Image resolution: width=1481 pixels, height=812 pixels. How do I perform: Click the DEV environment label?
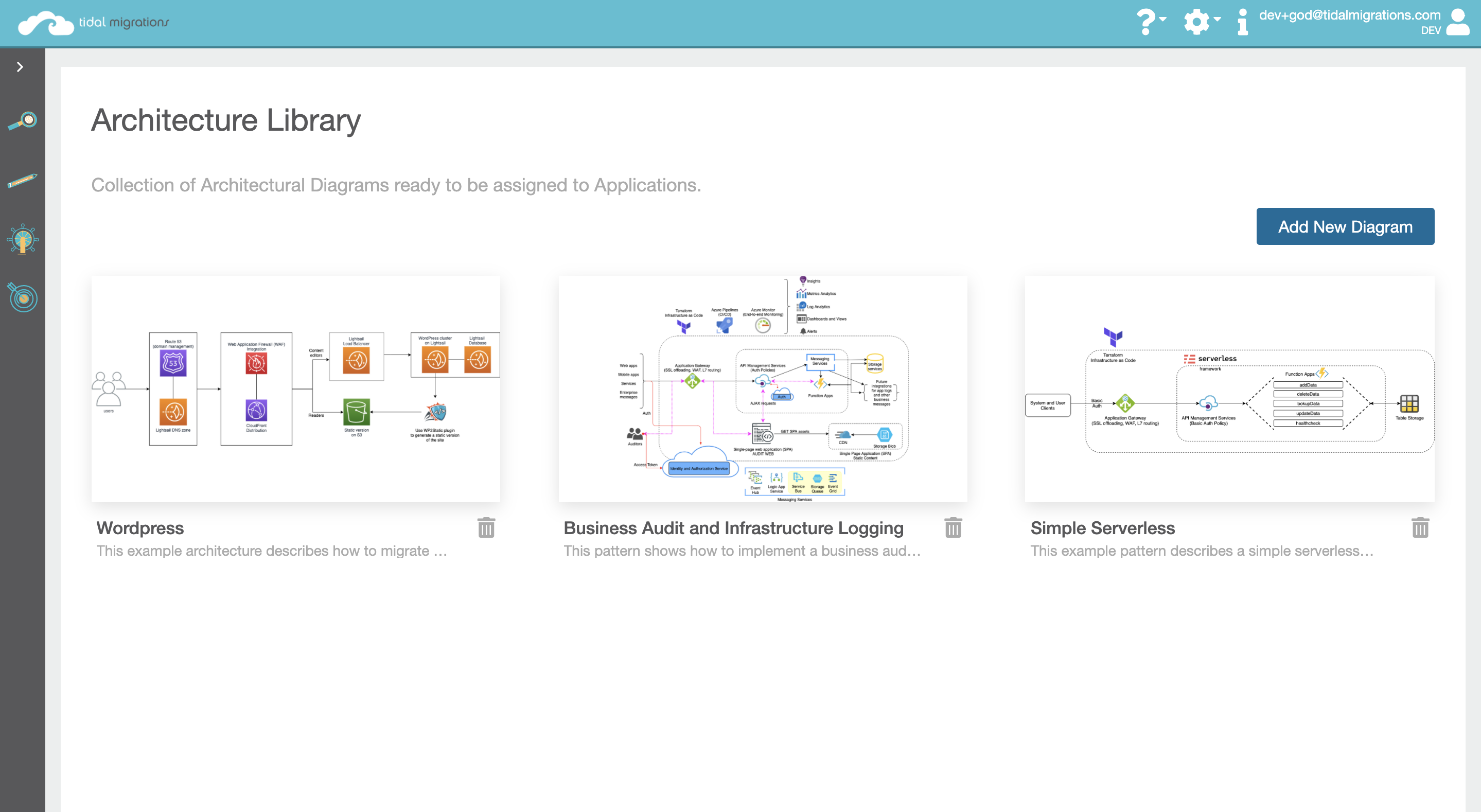coord(1431,30)
